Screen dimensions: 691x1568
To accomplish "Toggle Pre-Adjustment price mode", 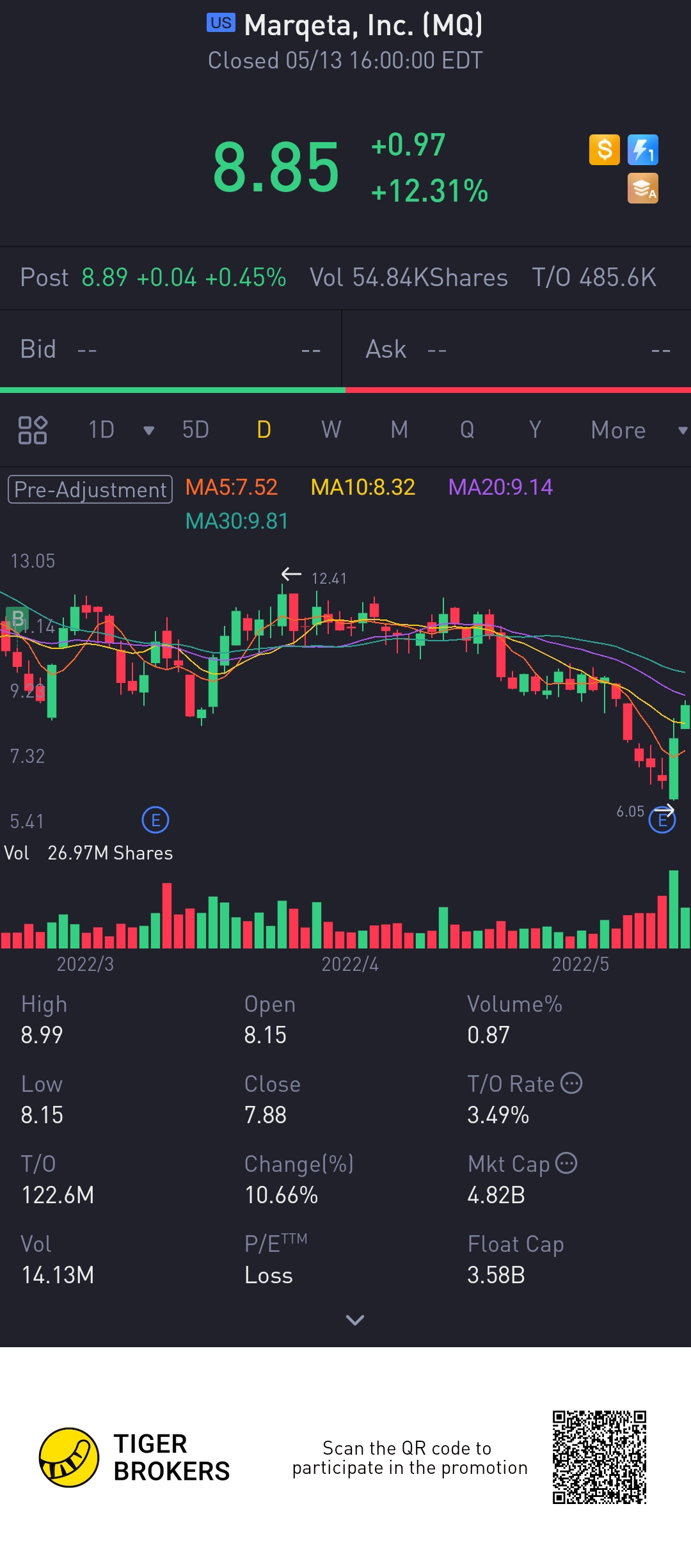I will pyautogui.click(x=90, y=490).
